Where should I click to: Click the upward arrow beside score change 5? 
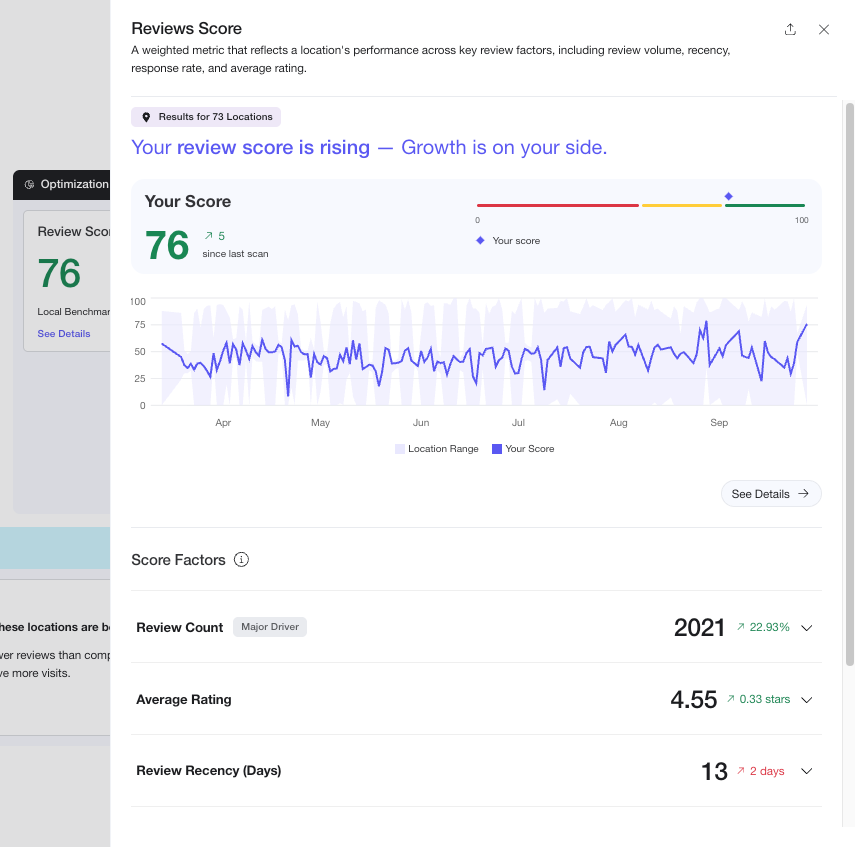pyautogui.click(x=208, y=236)
